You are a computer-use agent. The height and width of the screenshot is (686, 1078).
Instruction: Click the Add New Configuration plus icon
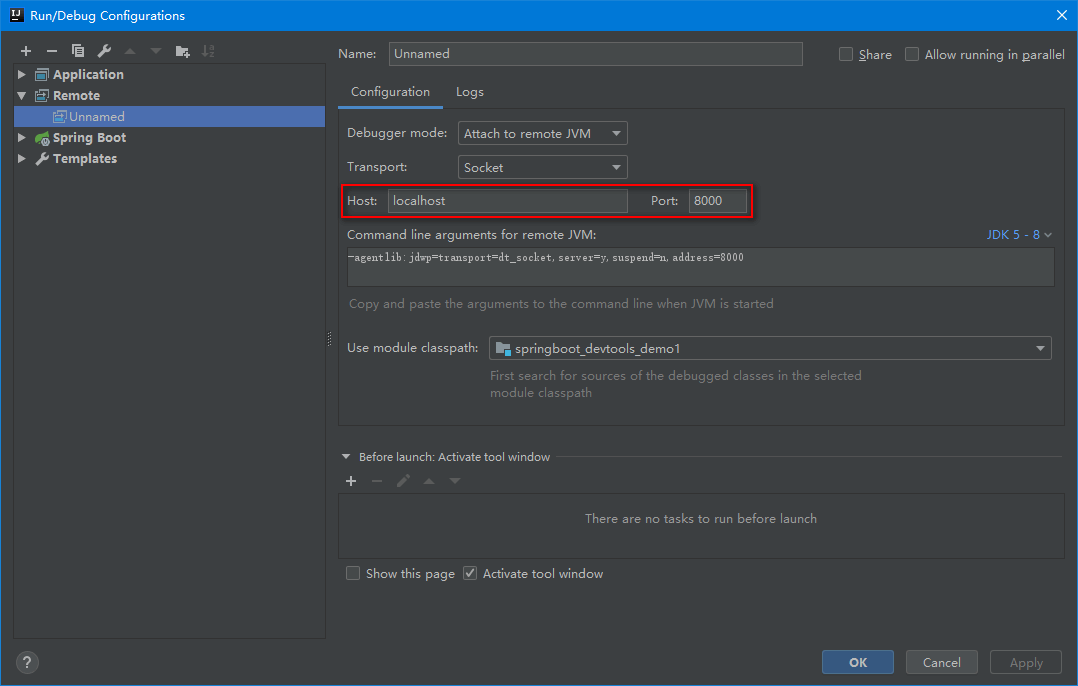(26, 51)
